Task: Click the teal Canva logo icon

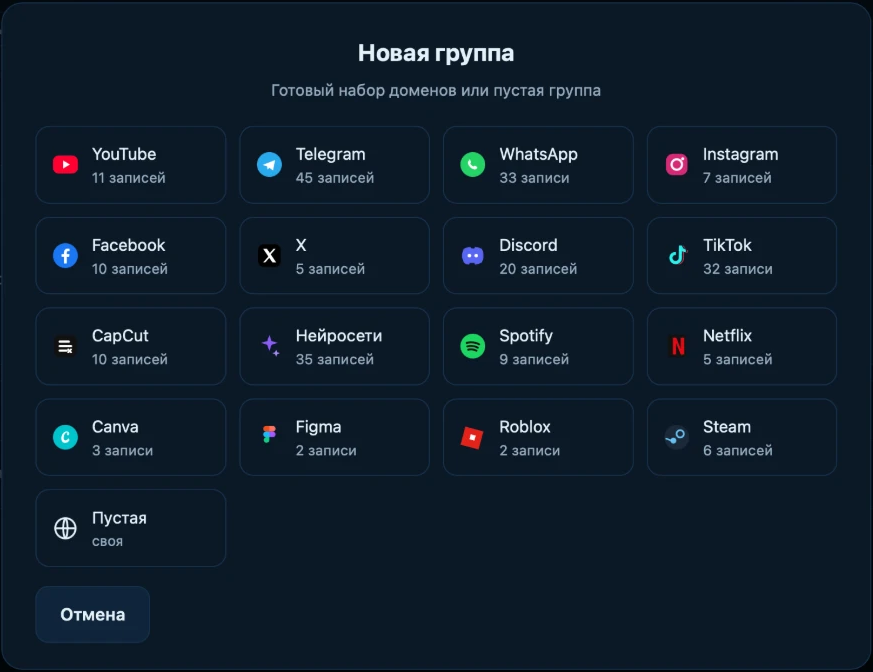Action: pos(65,437)
